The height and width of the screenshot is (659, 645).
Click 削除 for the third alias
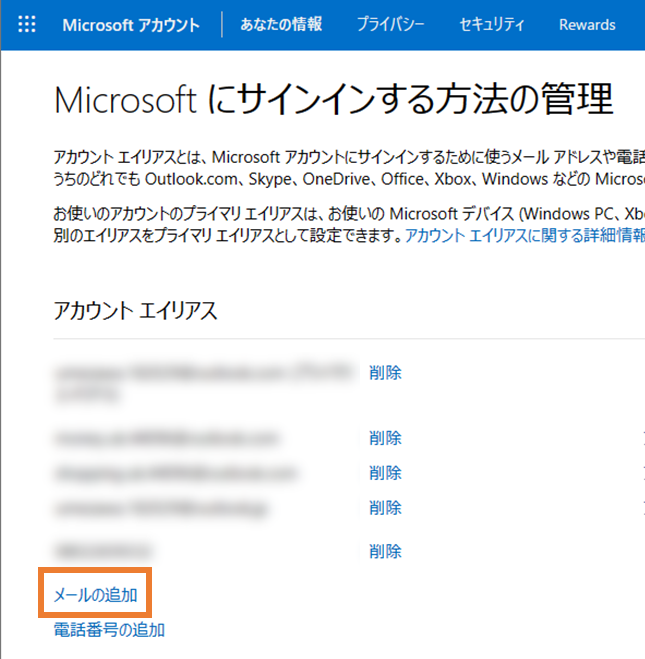pos(385,473)
